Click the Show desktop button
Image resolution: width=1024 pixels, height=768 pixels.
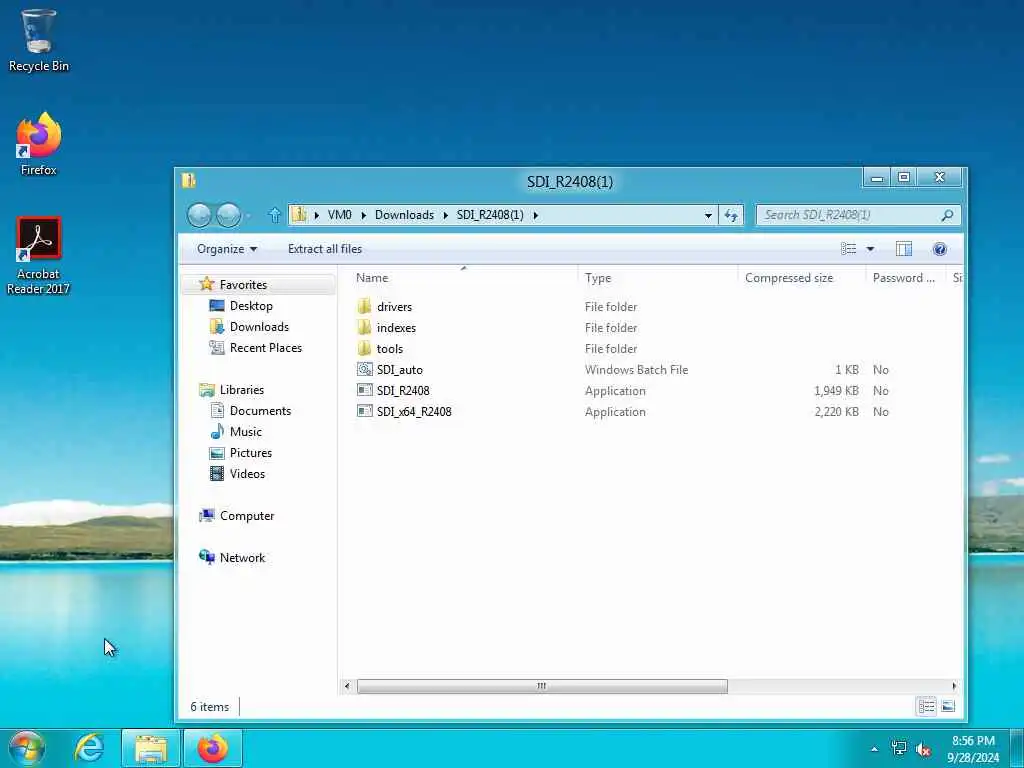coord(1017,748)
